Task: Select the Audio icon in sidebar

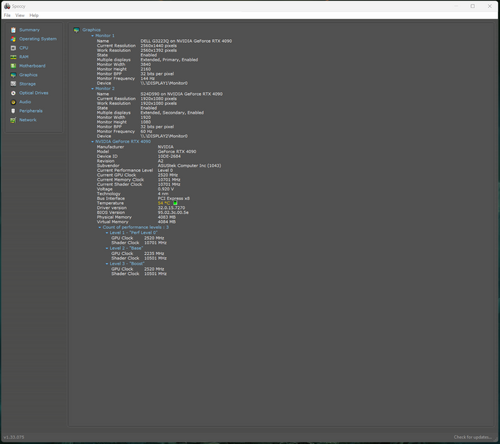Action: click(13, 102)
